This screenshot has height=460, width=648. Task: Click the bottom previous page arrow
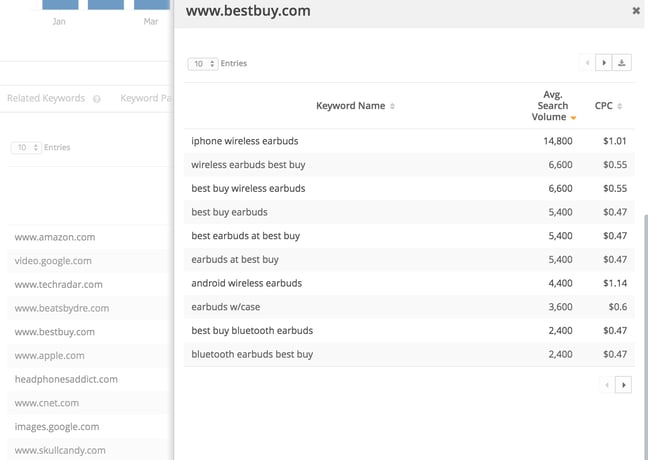(608, 384)
